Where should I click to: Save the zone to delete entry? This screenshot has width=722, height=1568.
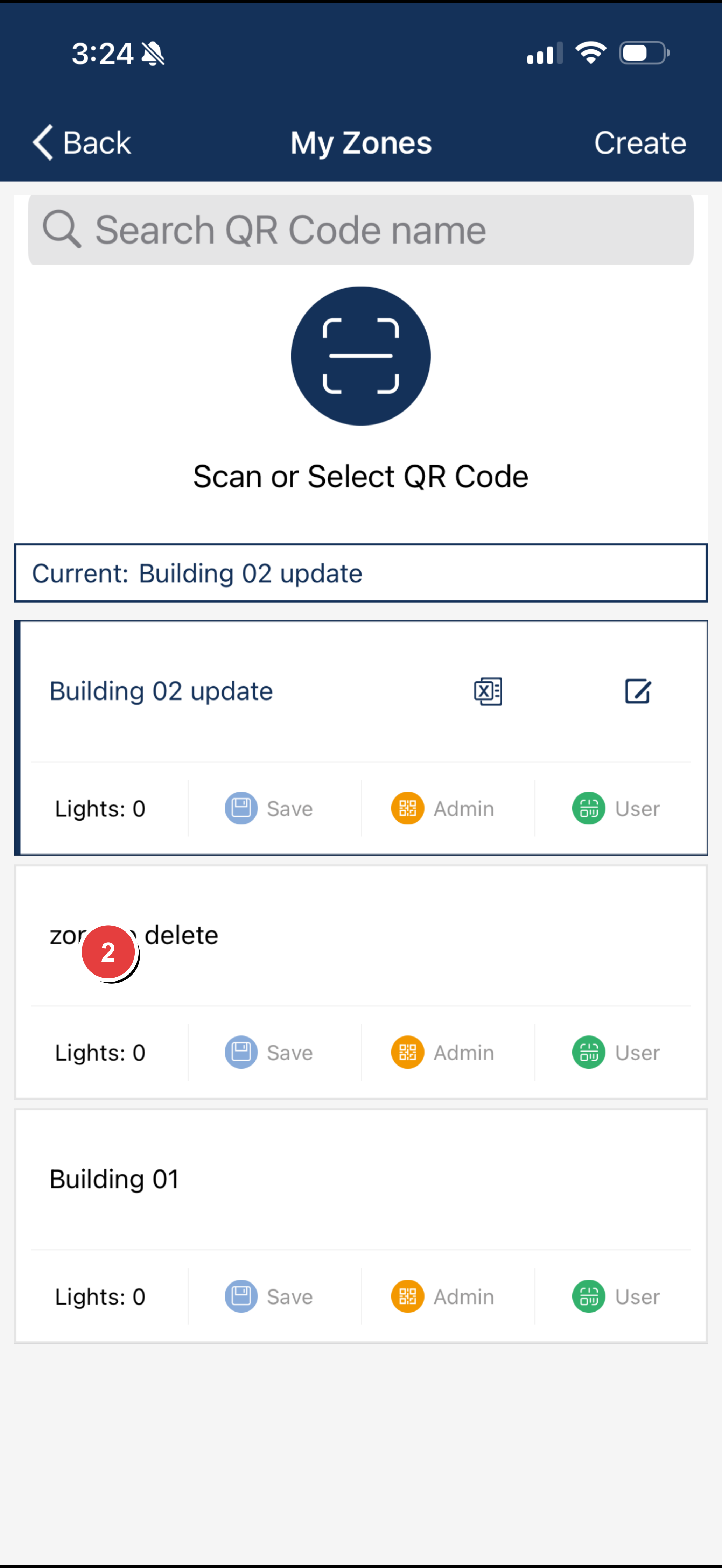tap(242, 1053)
